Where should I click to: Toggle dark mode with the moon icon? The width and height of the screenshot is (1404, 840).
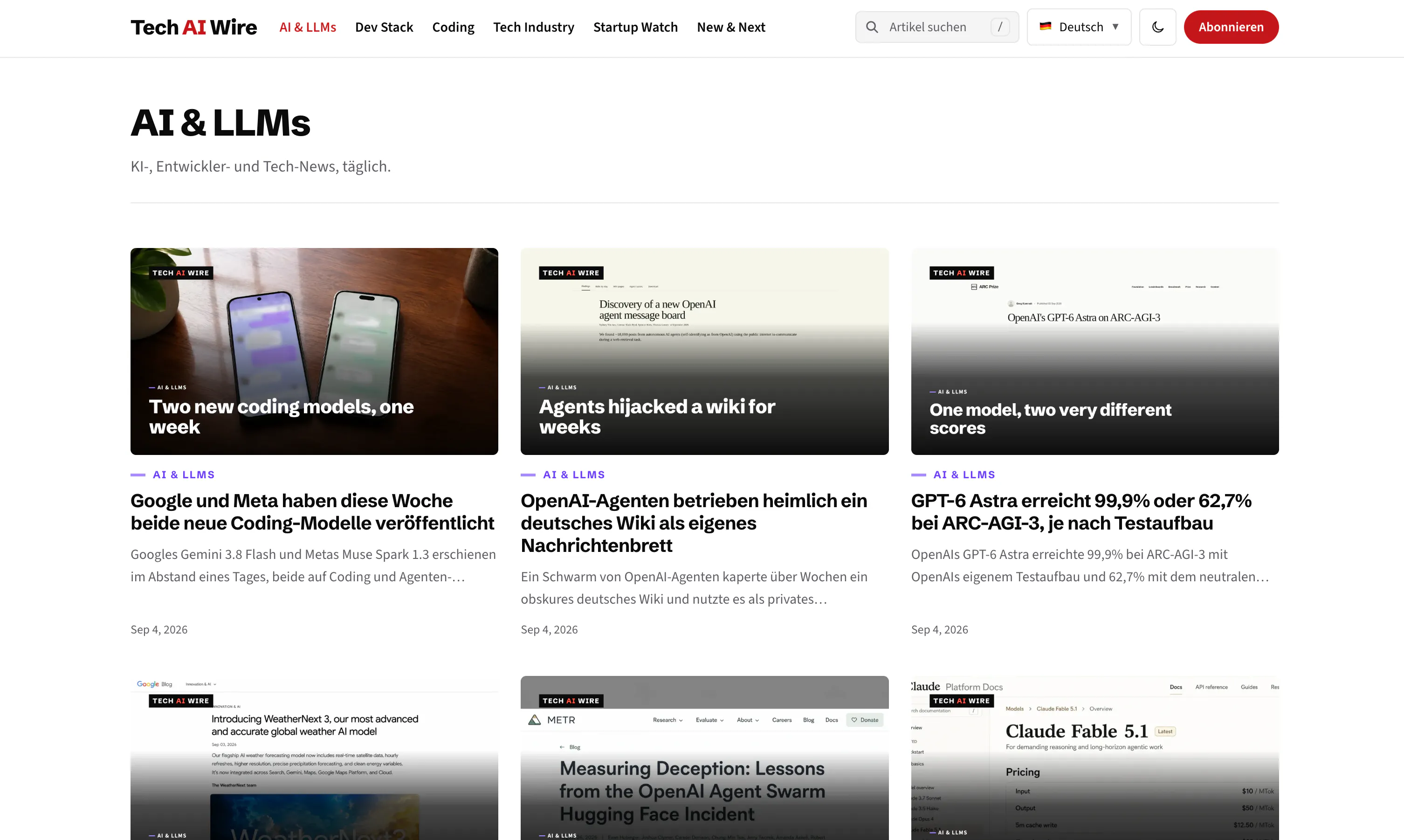[1158, 27]
